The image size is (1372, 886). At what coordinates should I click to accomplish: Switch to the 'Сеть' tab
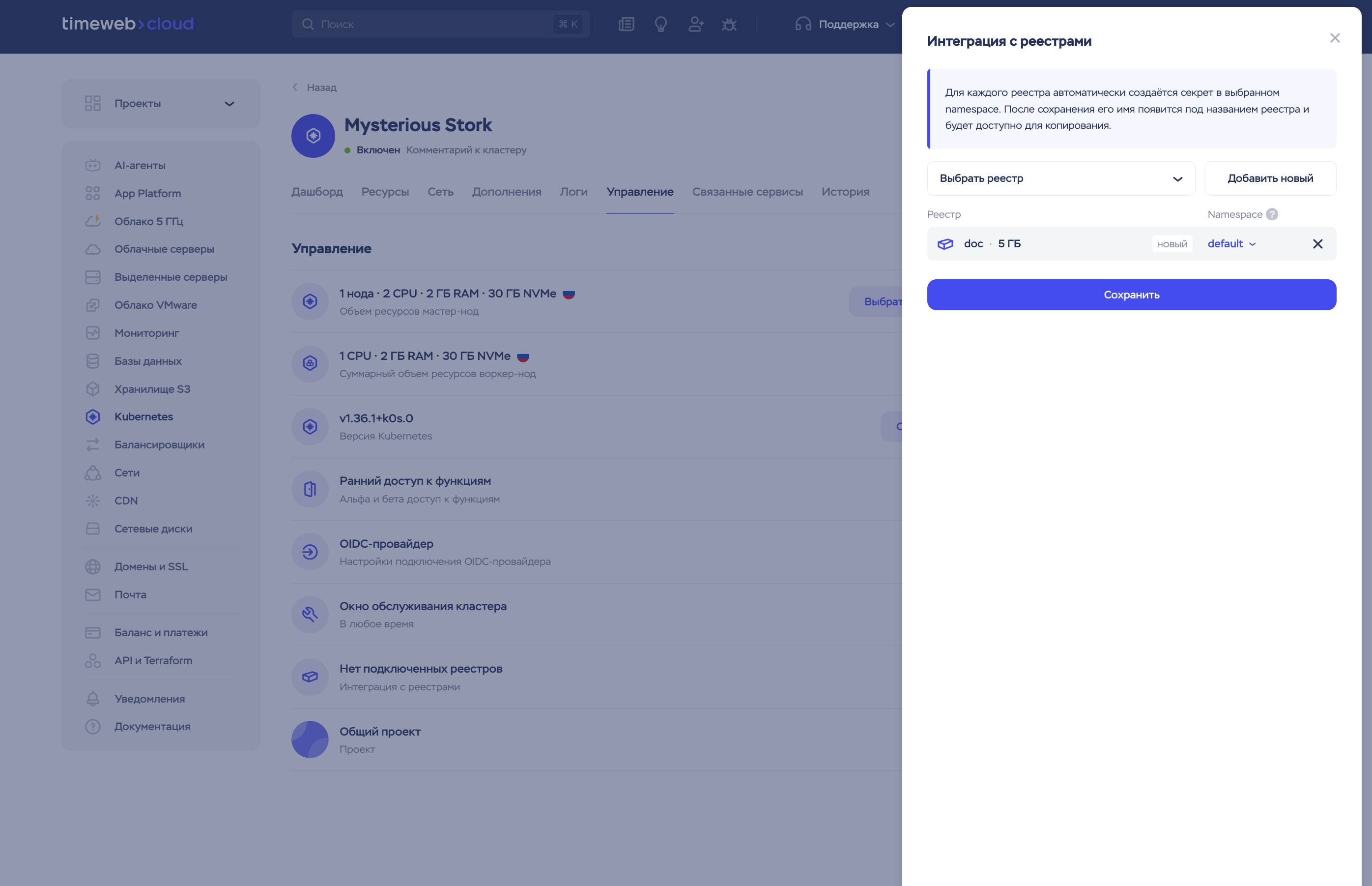440,192
